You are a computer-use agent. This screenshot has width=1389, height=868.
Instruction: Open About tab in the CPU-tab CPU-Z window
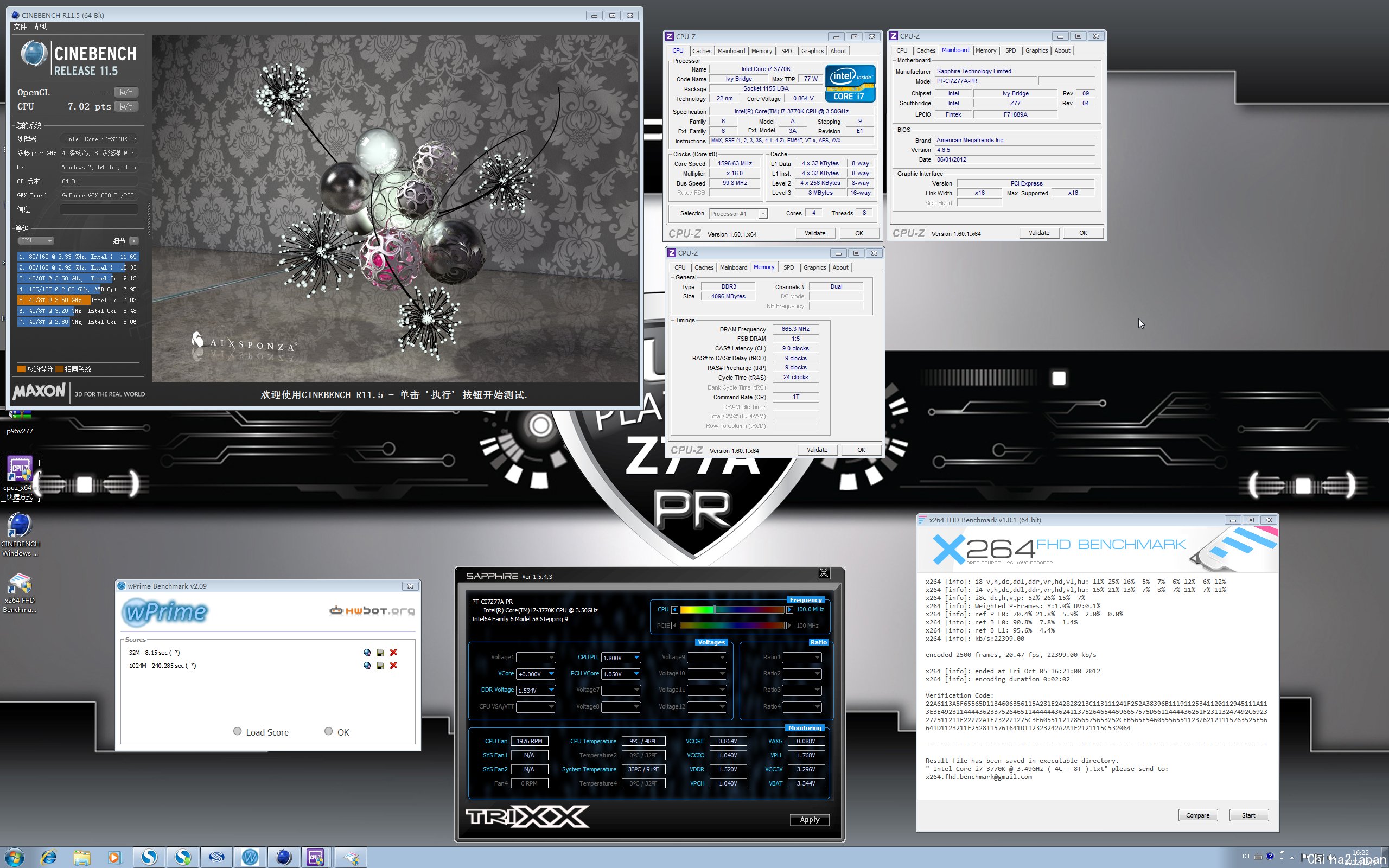838,51
